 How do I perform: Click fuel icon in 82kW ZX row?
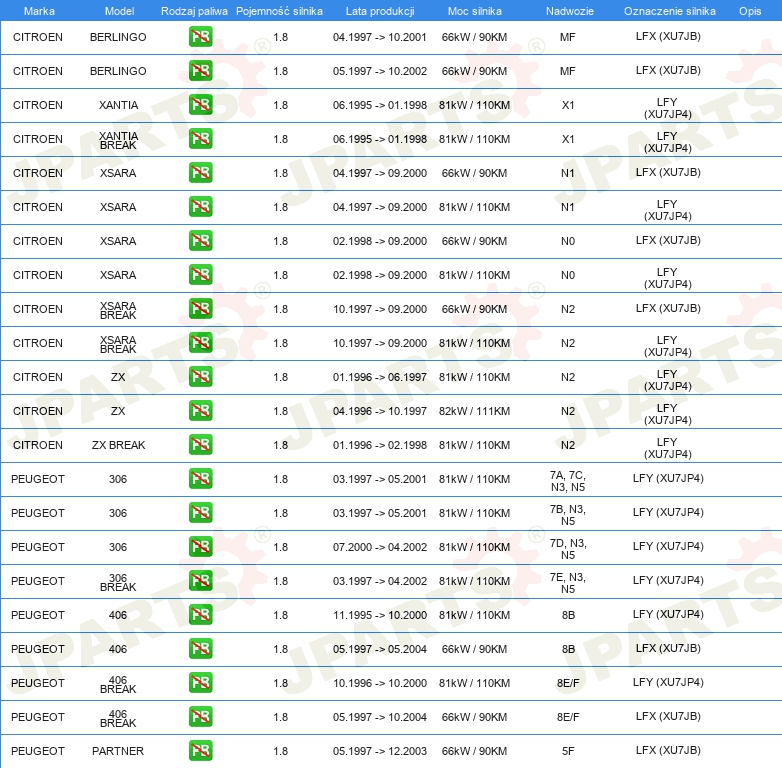pyautogui.click(x=200, y=410)
